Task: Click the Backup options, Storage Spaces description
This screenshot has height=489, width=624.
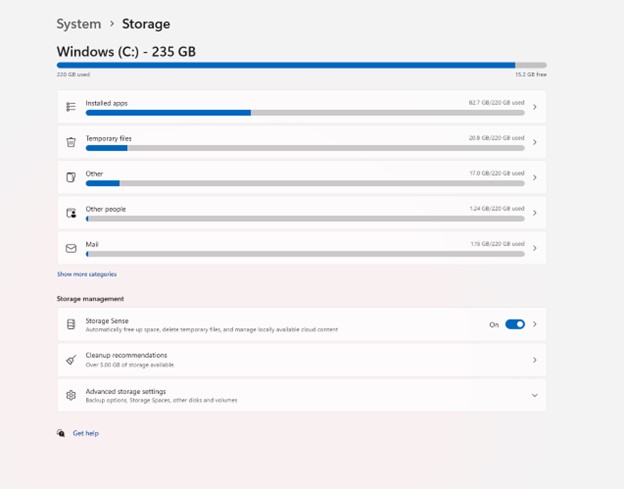Action: tap(161, 400)
